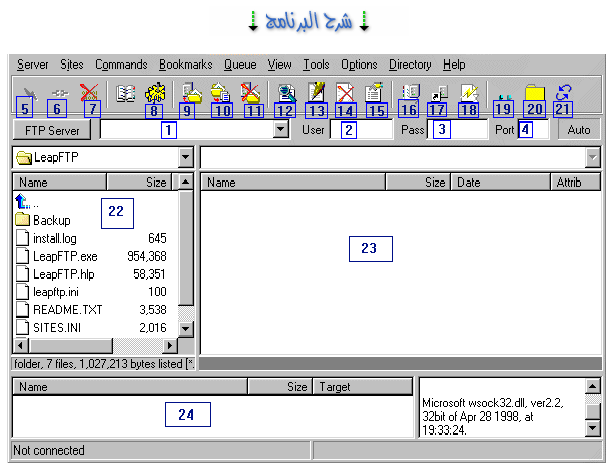
Task: Click the User input field
Action: coord(360,130)
